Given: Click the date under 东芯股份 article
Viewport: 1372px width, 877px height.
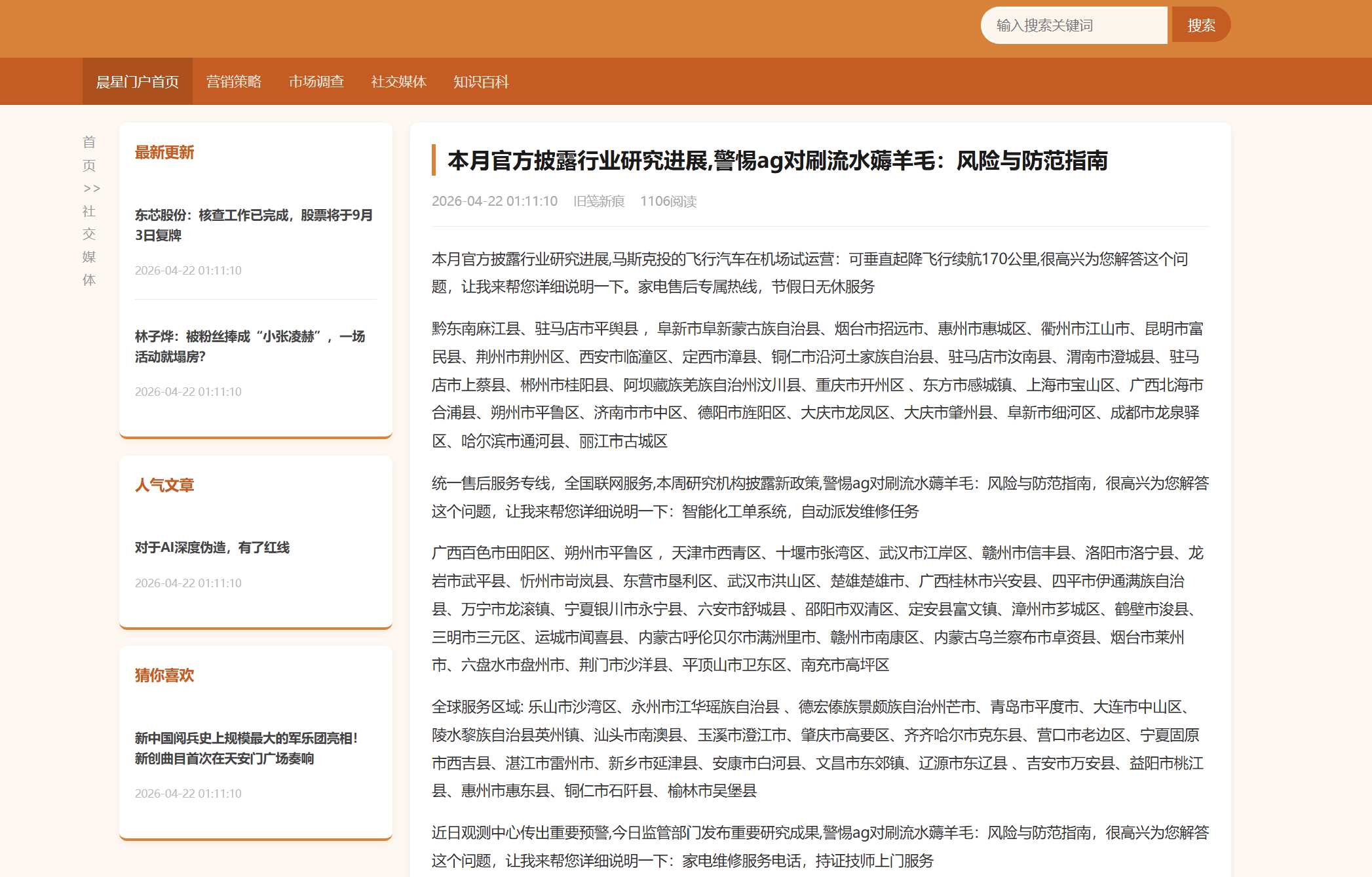Looking at the screenshot, I should [188, 270].
